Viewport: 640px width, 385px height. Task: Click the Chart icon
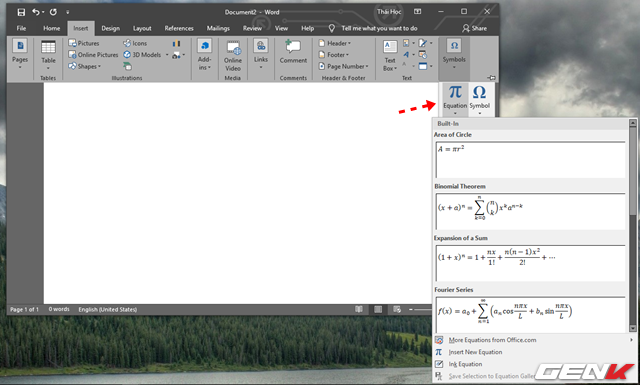[176, 43]
